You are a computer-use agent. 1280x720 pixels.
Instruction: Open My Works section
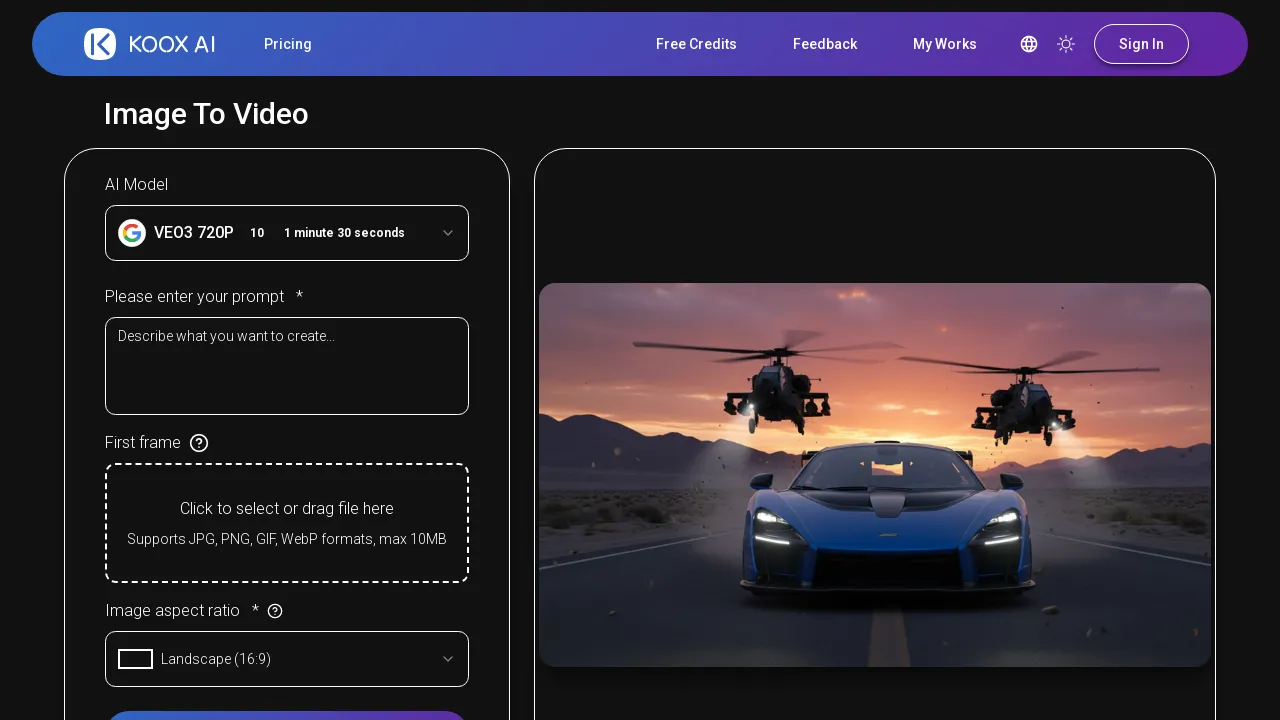[x=945, y=44]
